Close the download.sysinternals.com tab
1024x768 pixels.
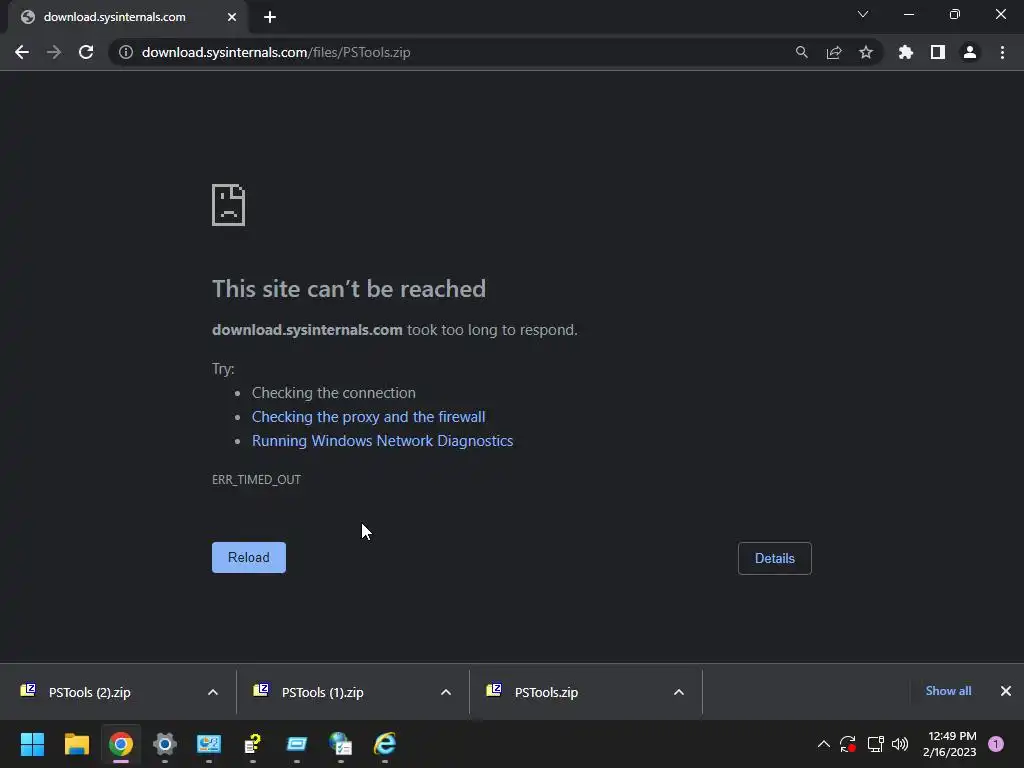(x=232, y=17)
